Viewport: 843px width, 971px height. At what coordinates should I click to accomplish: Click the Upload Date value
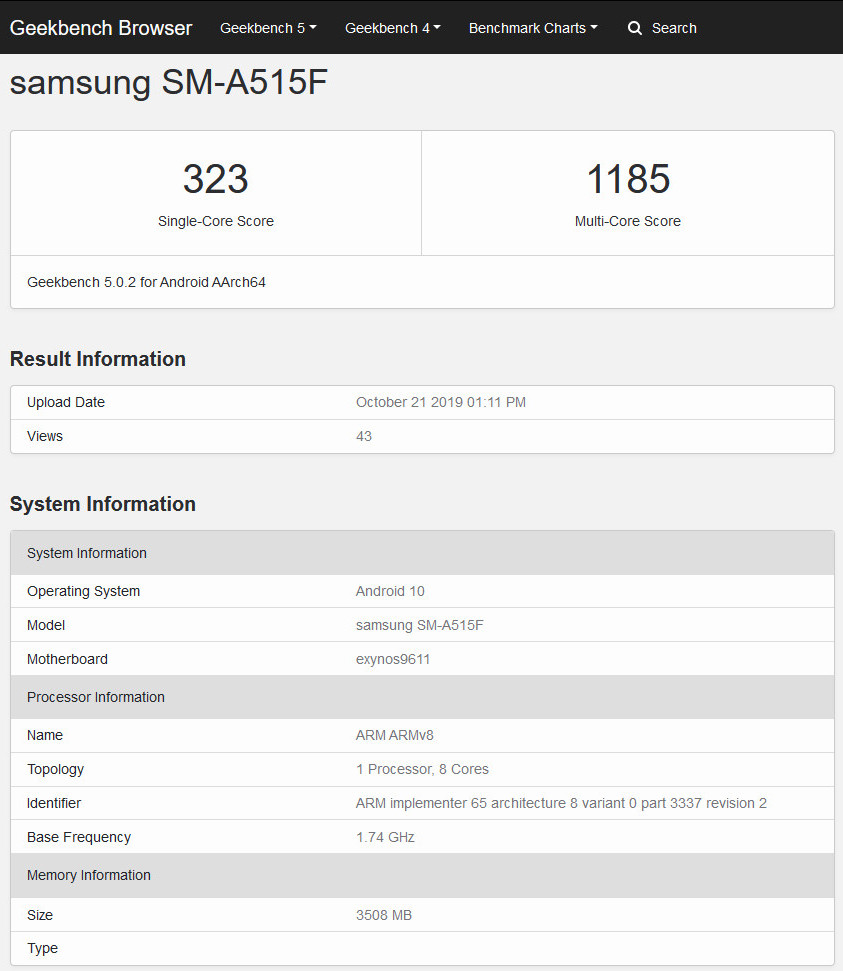(440, 402)
